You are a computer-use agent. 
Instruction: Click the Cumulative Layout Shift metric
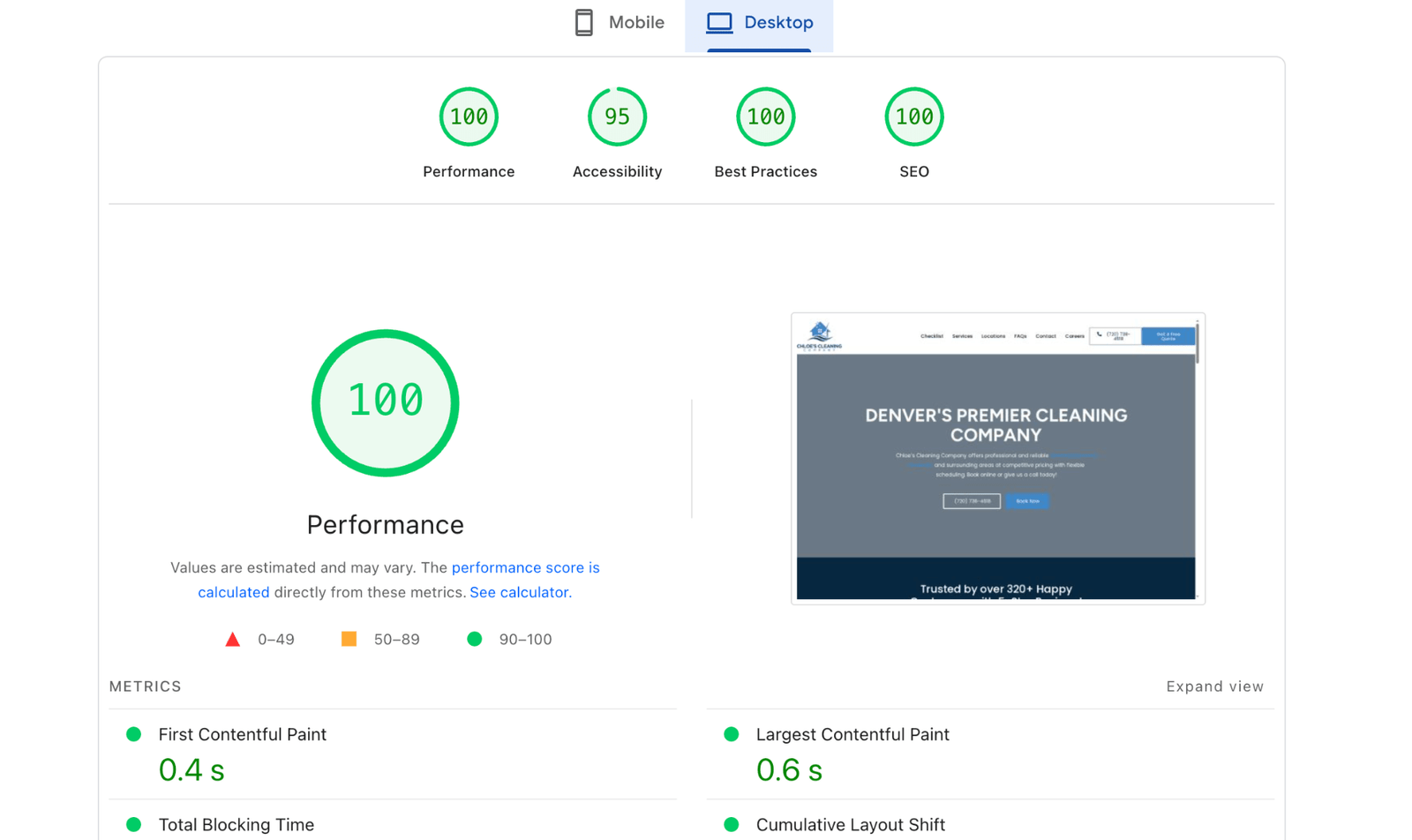(850, 824)
